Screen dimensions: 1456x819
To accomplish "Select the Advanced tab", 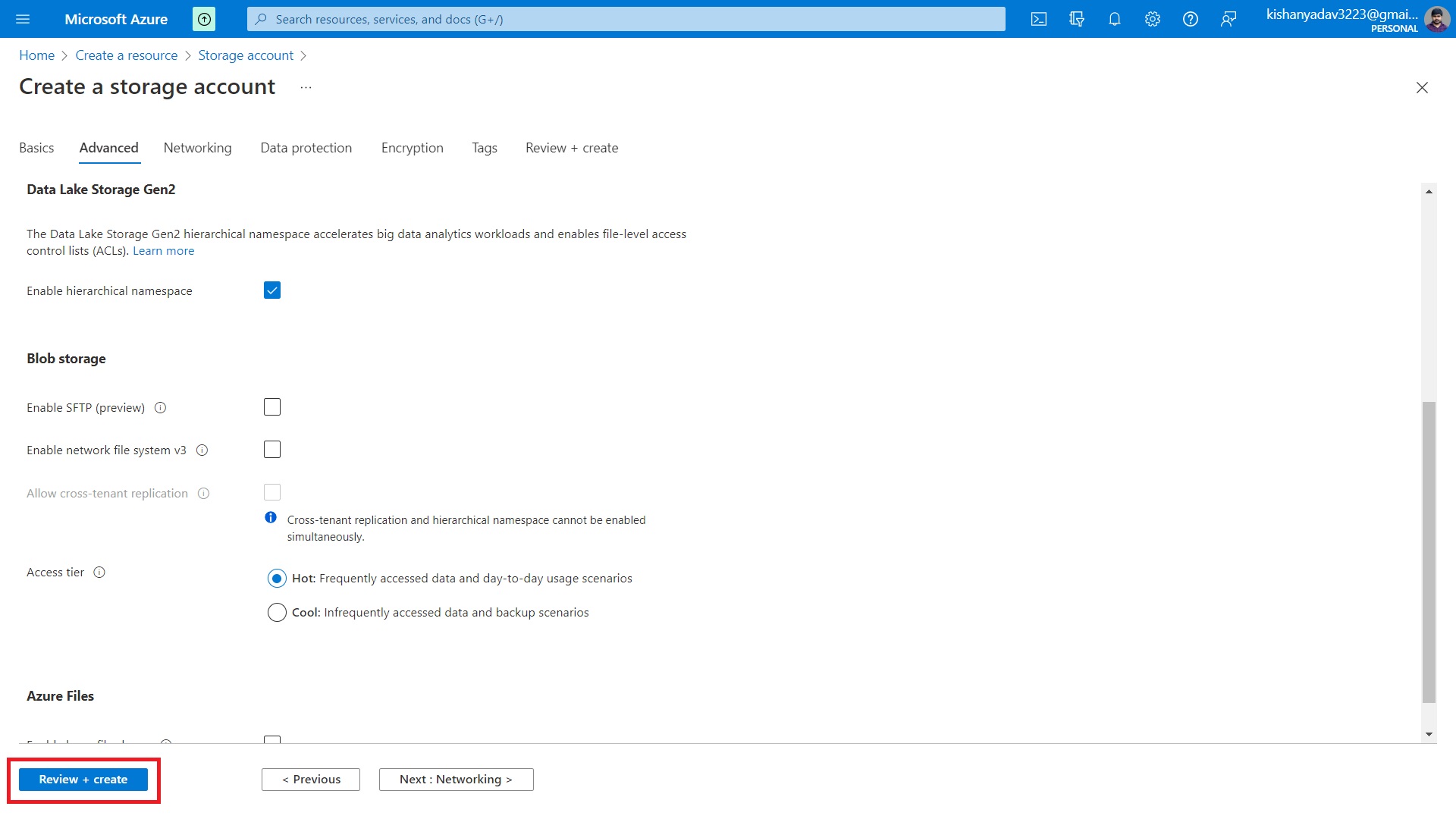I will [109, 148].
